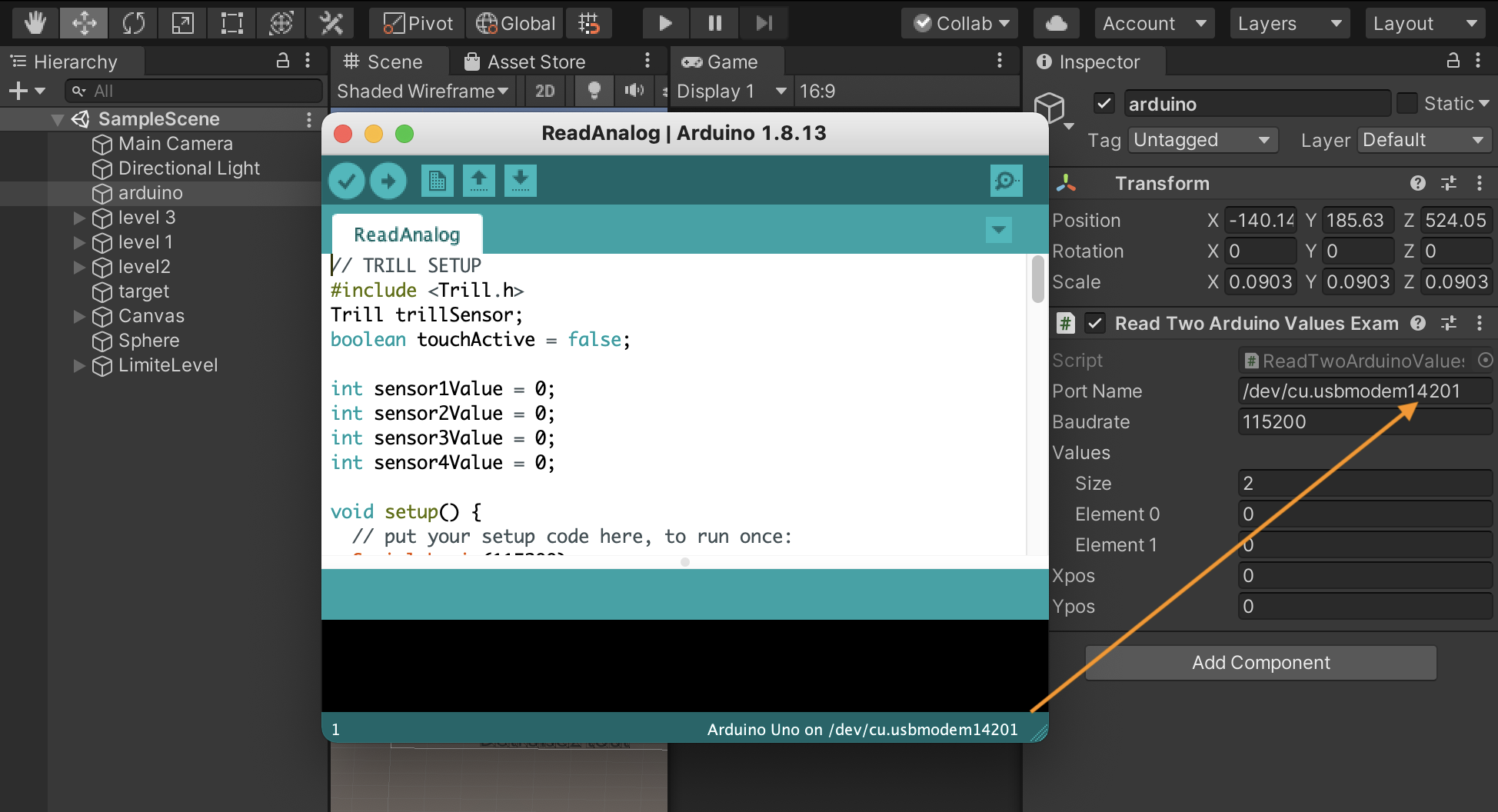Open the Layer Default dropdown

pyautogui.click(x=1424, y=140)
